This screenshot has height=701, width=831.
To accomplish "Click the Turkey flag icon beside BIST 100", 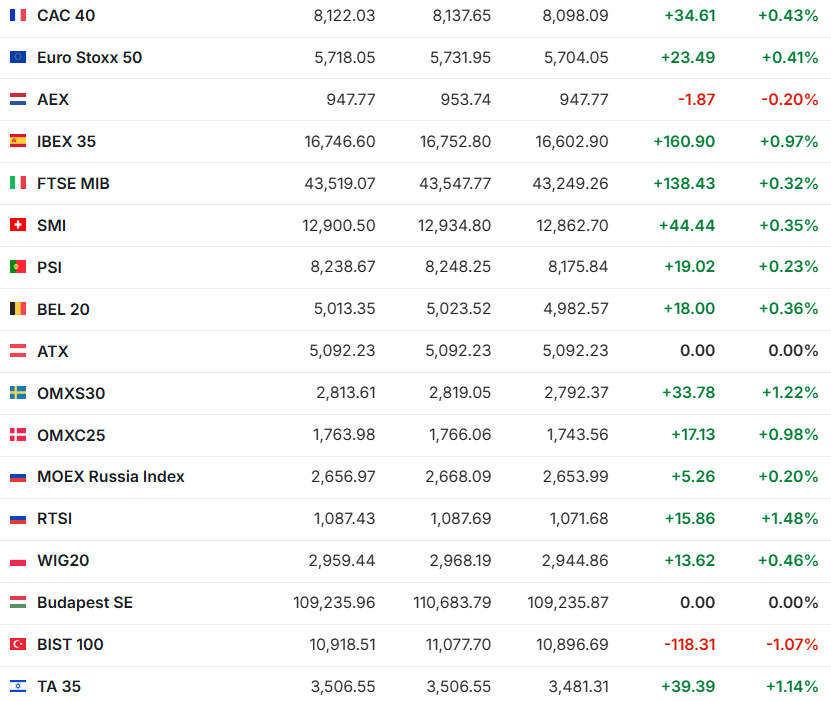I will (x=18, y=644).
